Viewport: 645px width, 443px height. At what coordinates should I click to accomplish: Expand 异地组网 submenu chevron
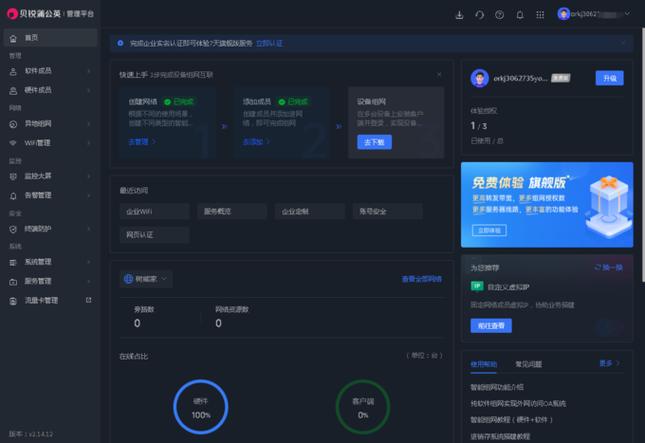89,124
